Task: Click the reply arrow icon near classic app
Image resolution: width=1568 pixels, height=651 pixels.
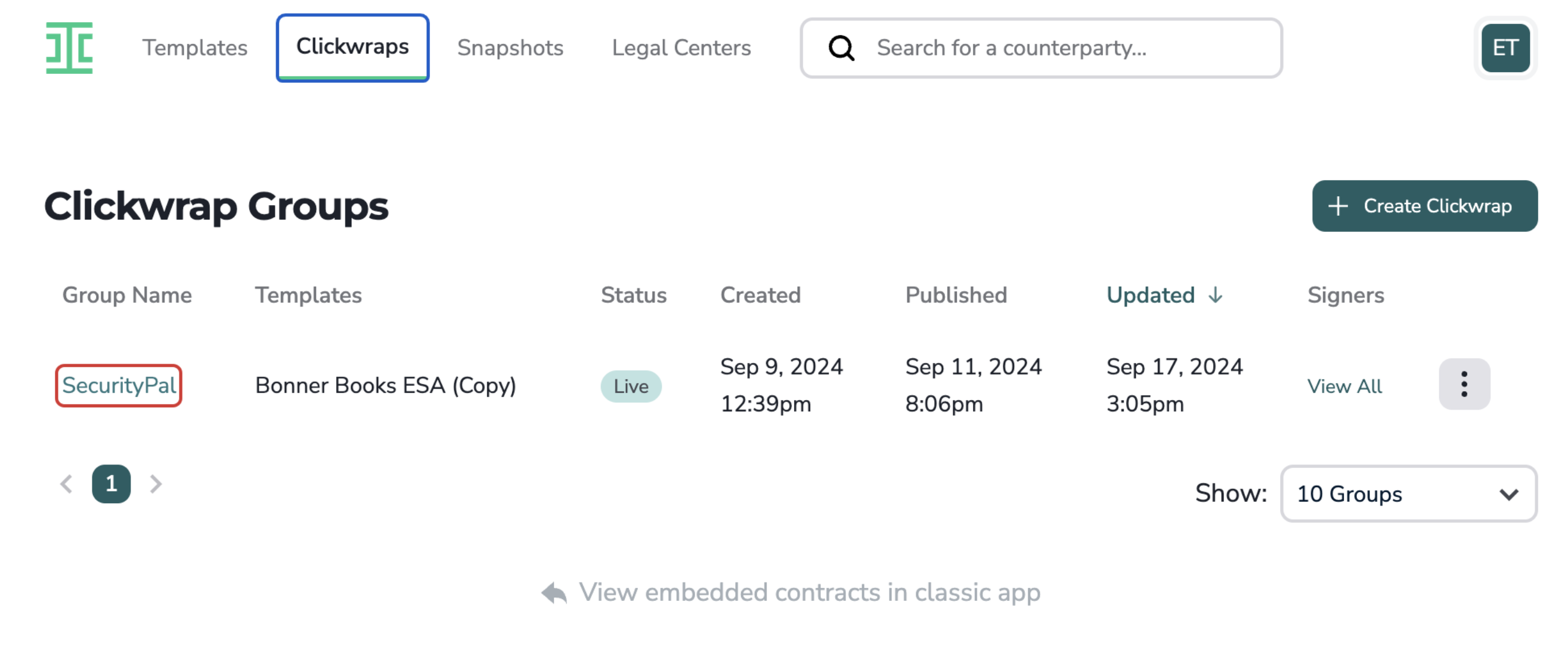Action: (x=554, y=593)
